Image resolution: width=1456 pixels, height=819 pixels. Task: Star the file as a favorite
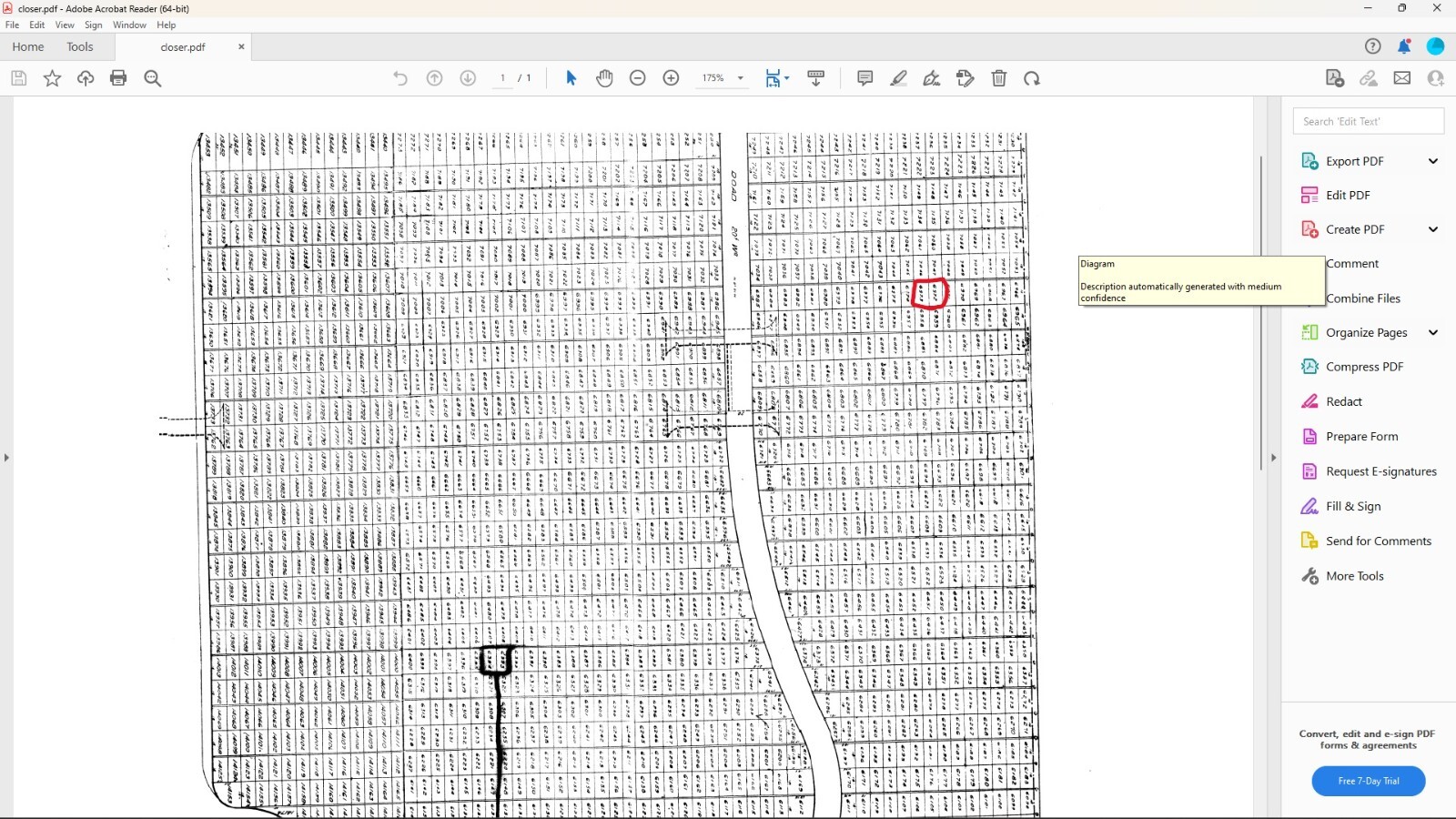[x=52, y=78]
